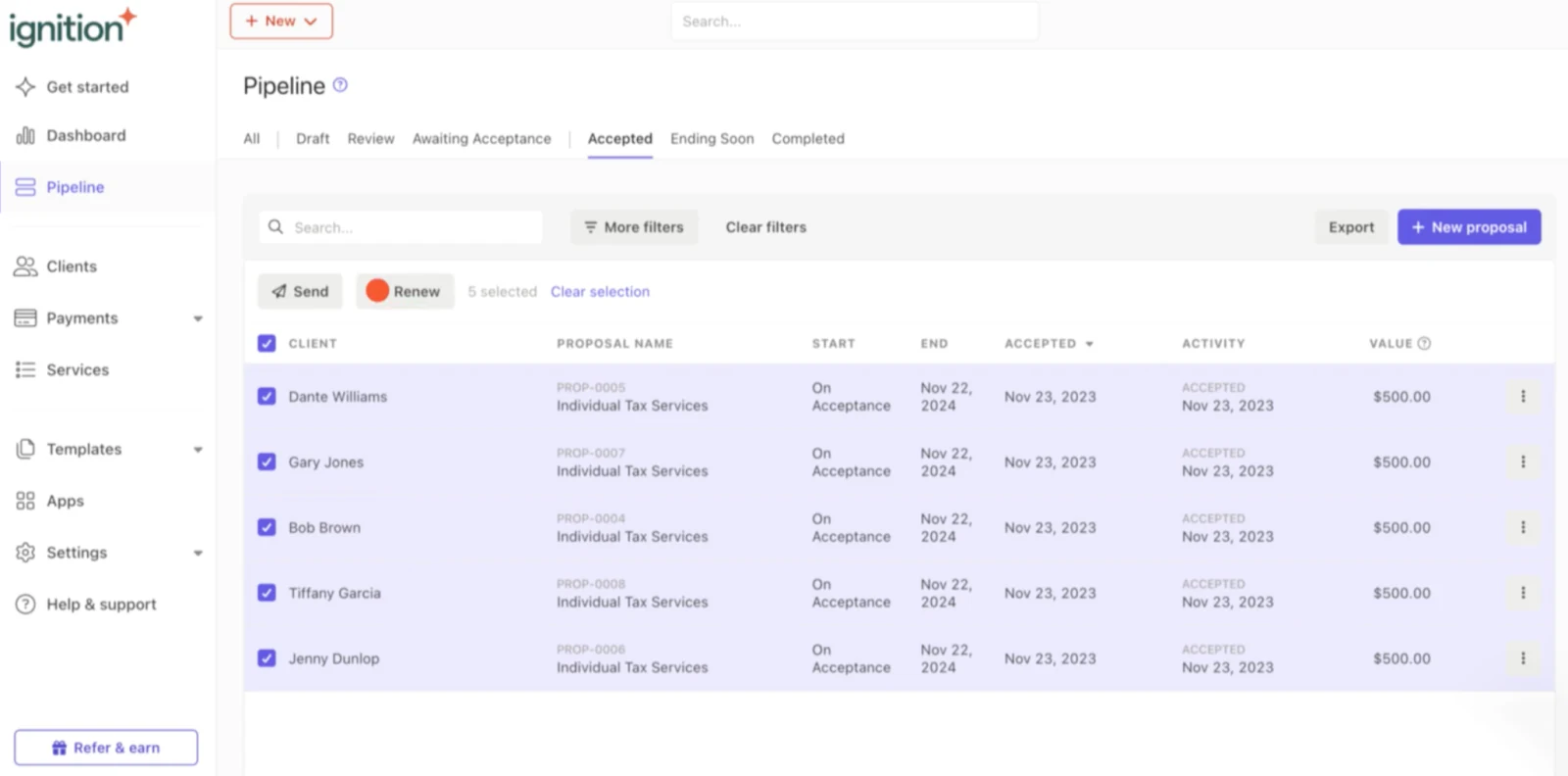This screenshot has width=1568, height=776.
Task: Uncheck Gary Jones row checkbox
Action: coord(267,462)
